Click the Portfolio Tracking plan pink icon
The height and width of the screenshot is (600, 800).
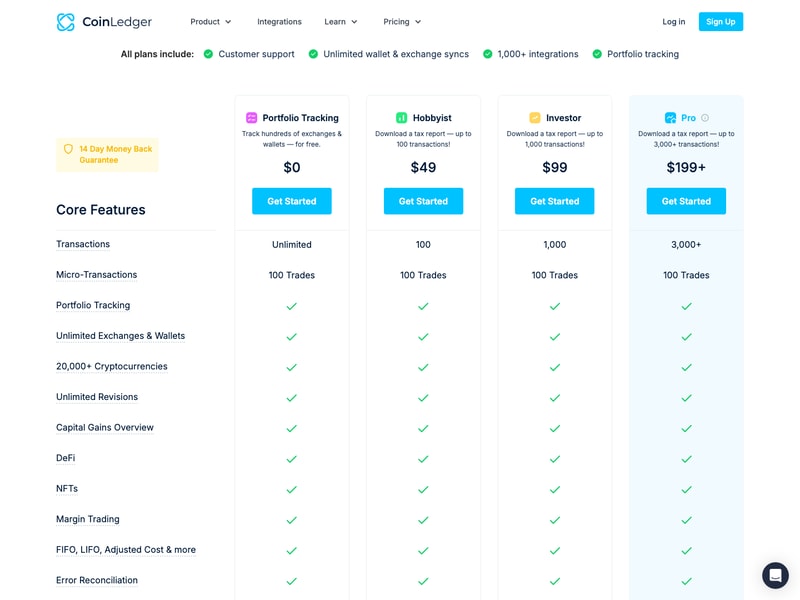point(252,118)
